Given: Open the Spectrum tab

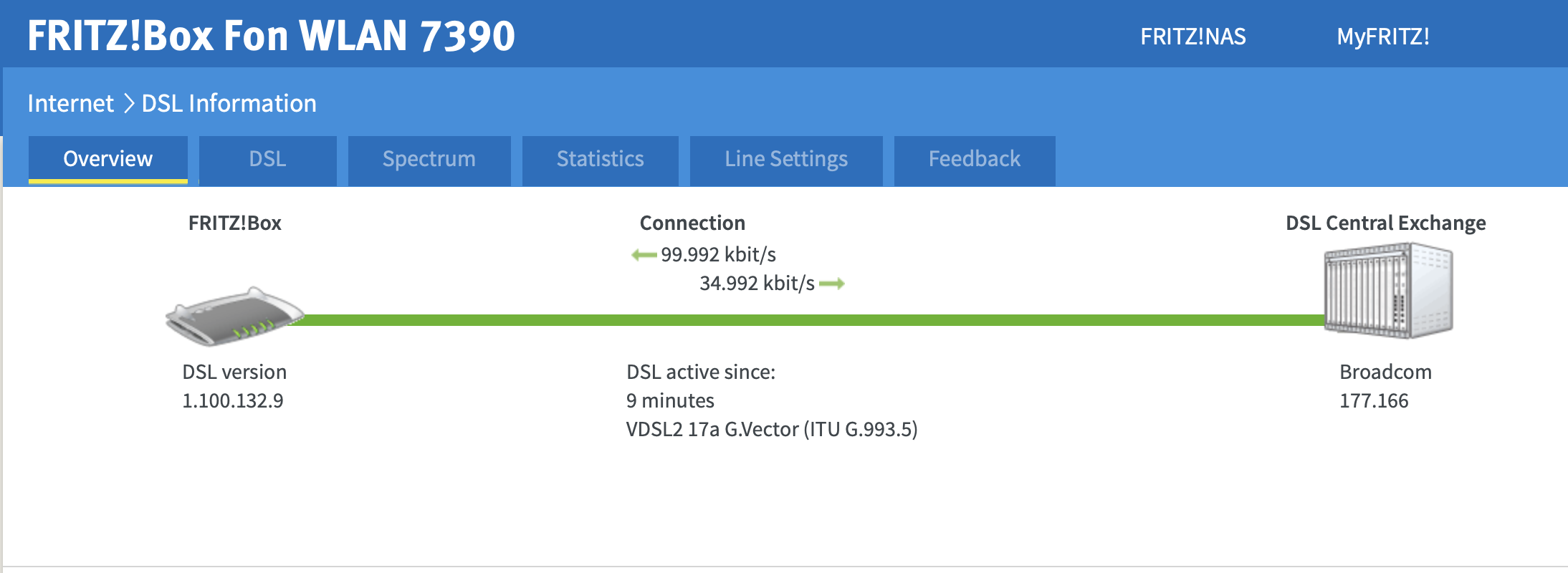Looking at the screenshot, I should (429, 159).
